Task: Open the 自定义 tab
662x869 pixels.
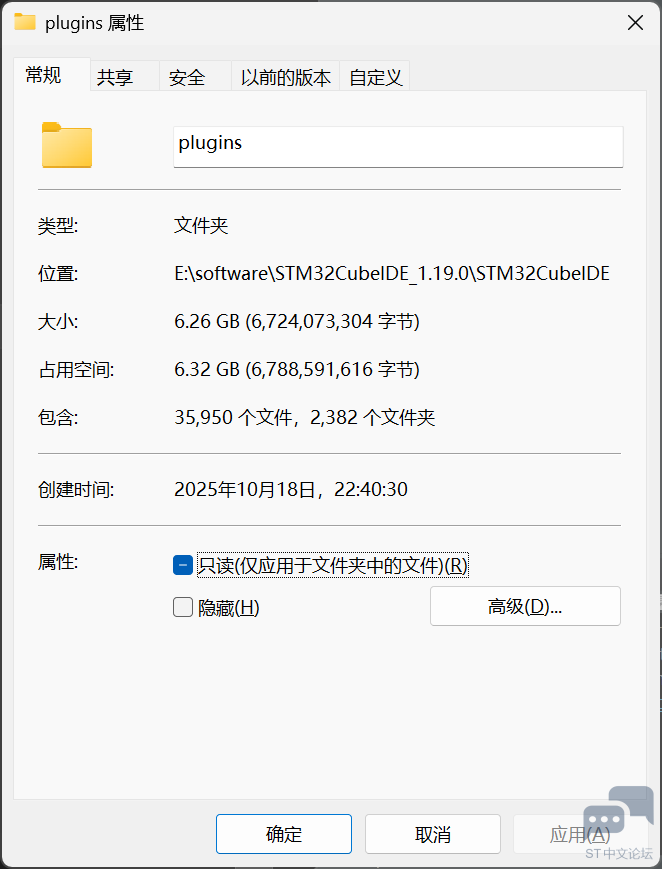Action: click(x=375, y=76)
